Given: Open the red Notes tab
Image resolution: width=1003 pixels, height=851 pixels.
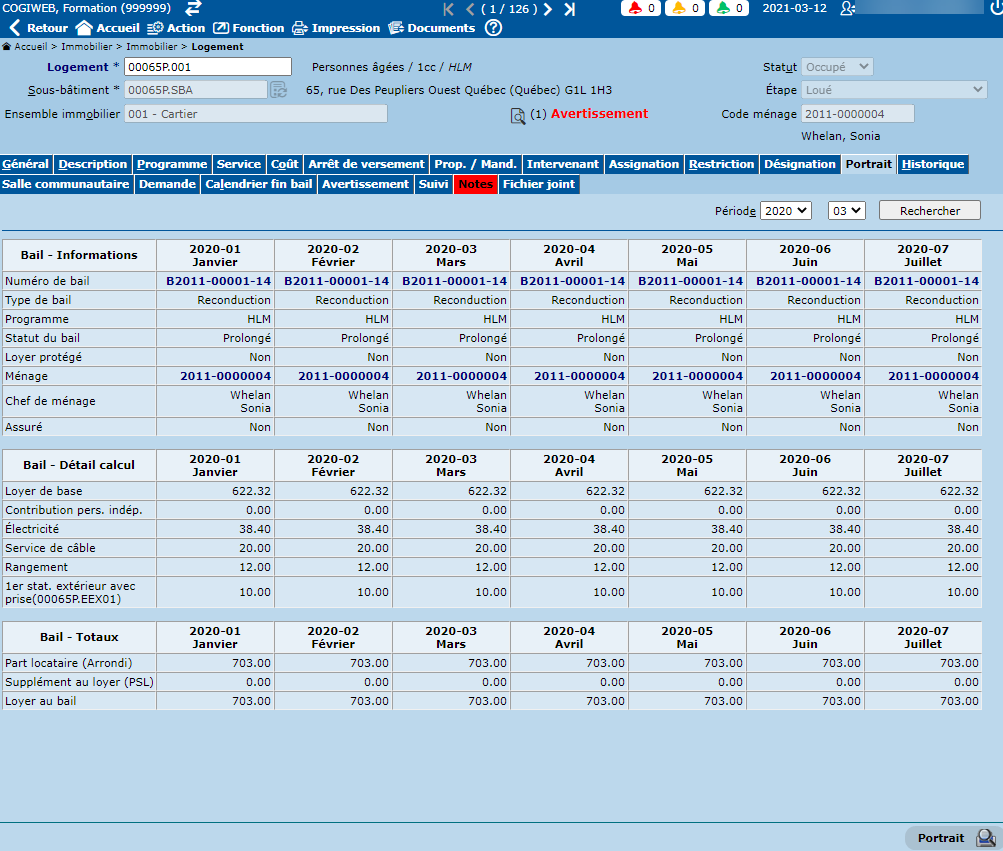Looking at the screenshot, I should (x=475, y=184).
